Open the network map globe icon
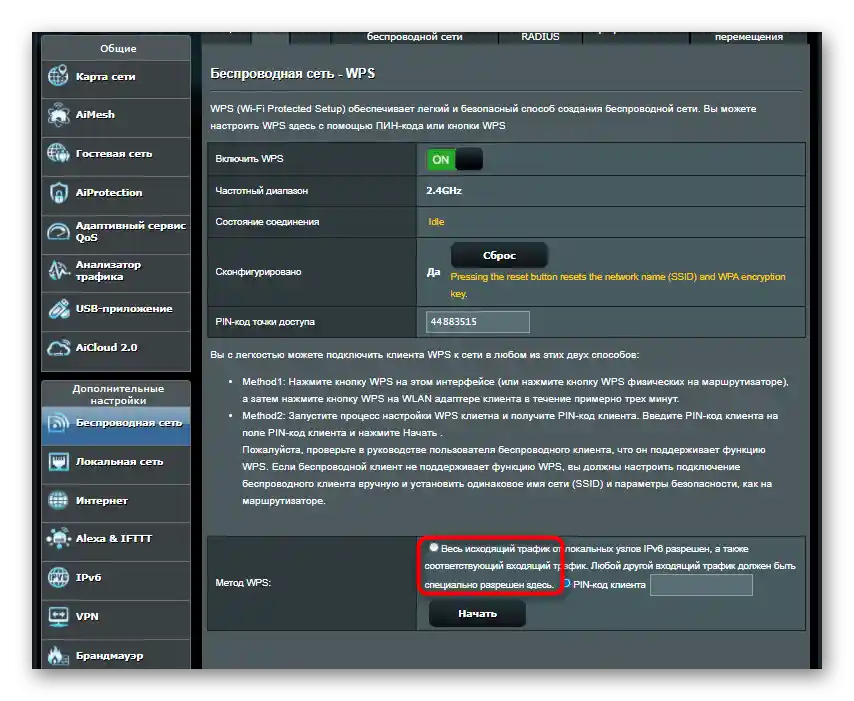 click(x=58, y=76)
